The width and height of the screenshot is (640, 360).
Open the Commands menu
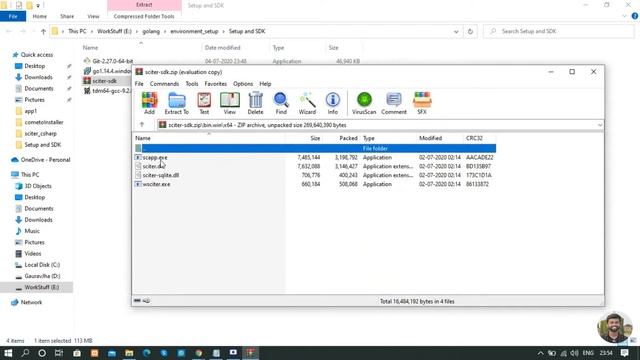[x=164, y=84]
